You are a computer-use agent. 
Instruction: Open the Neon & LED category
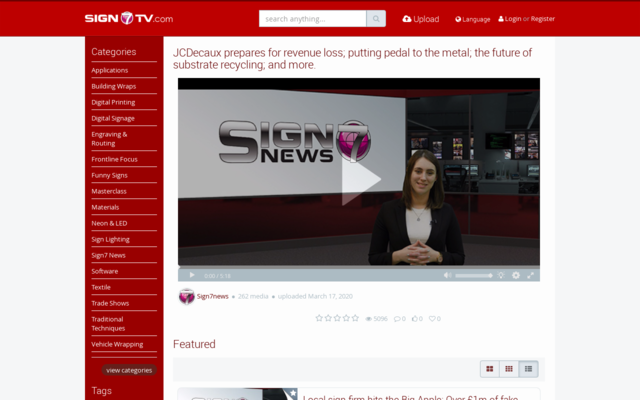(109, 223)
